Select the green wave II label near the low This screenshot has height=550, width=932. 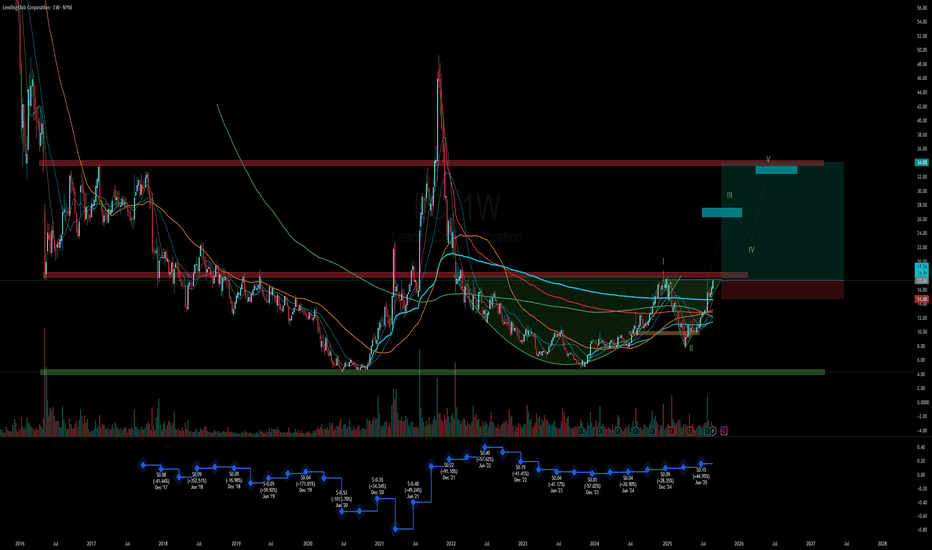coord(691,348)
